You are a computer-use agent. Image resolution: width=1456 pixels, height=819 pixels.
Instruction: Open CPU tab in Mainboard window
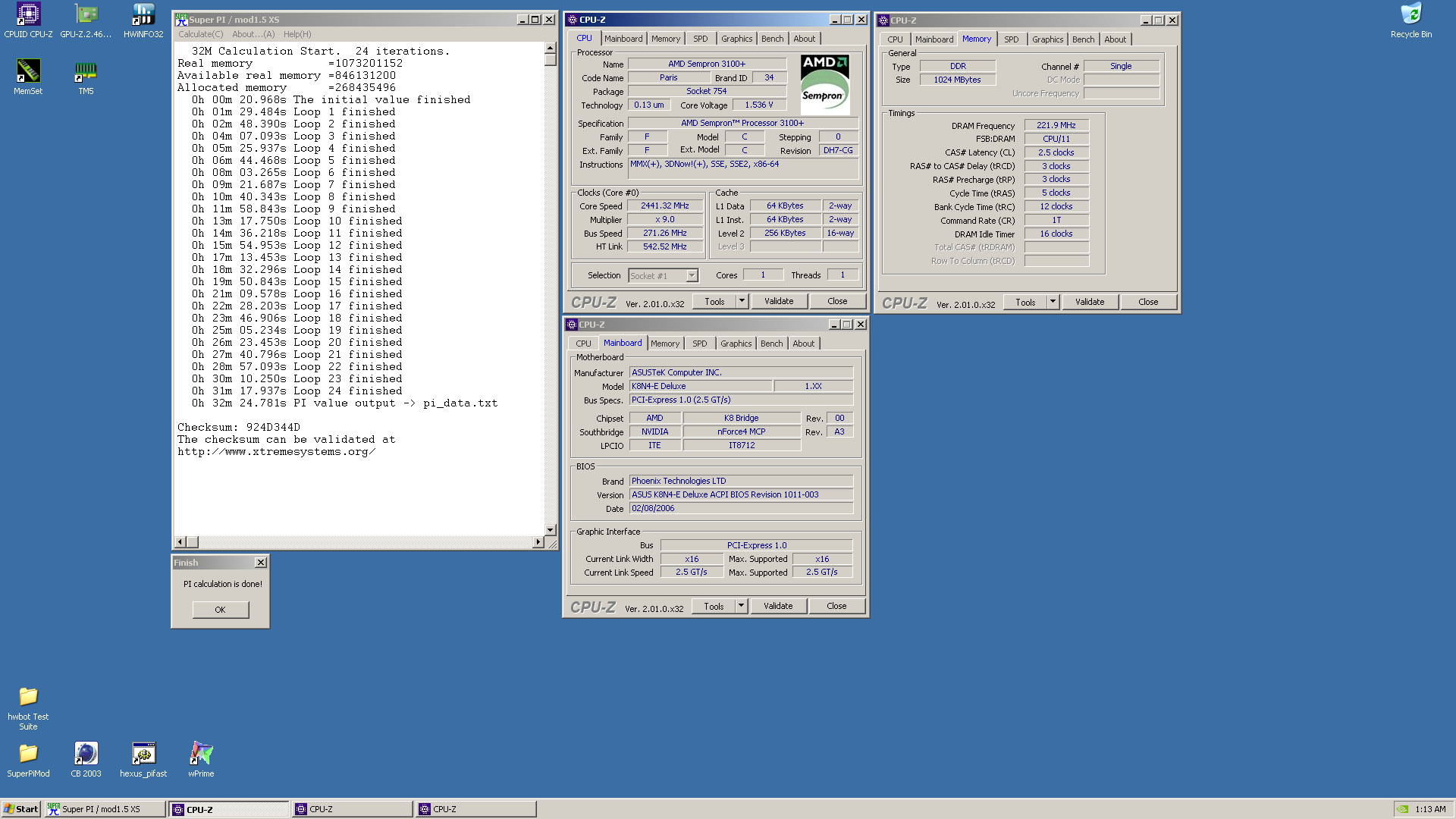click(x=583, y=344)
